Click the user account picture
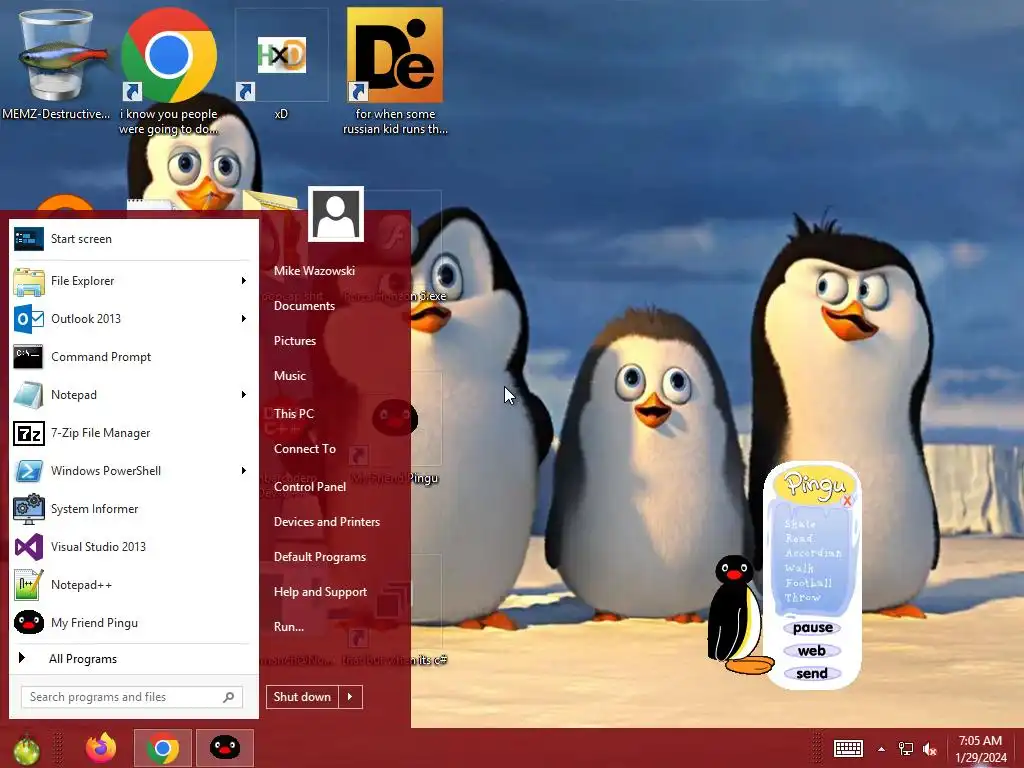The height and width of the screenshot is (768, 1024). (336, 214)
